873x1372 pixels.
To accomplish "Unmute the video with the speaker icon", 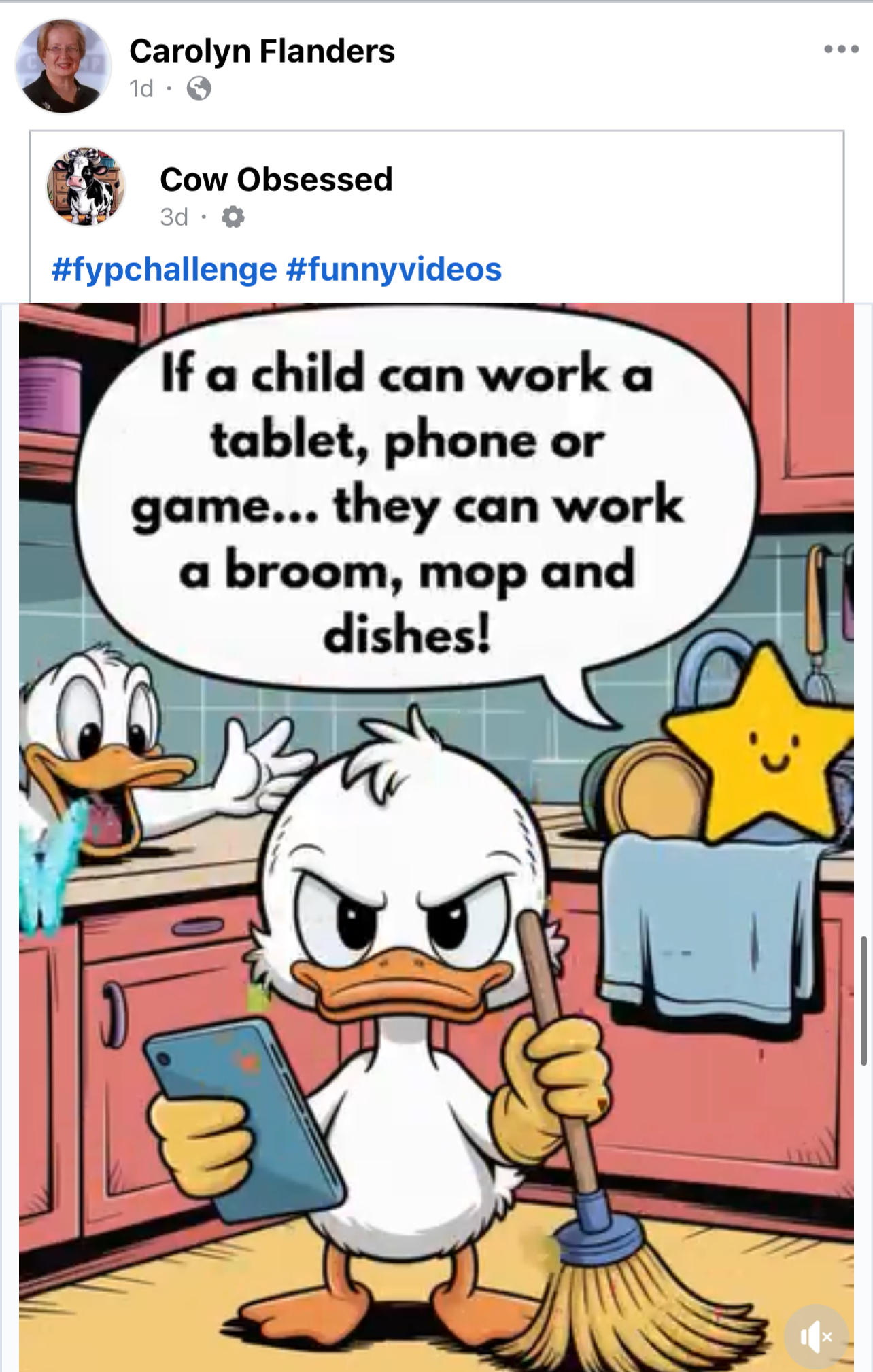I will pyautogui.click(x=816, y=1337).
